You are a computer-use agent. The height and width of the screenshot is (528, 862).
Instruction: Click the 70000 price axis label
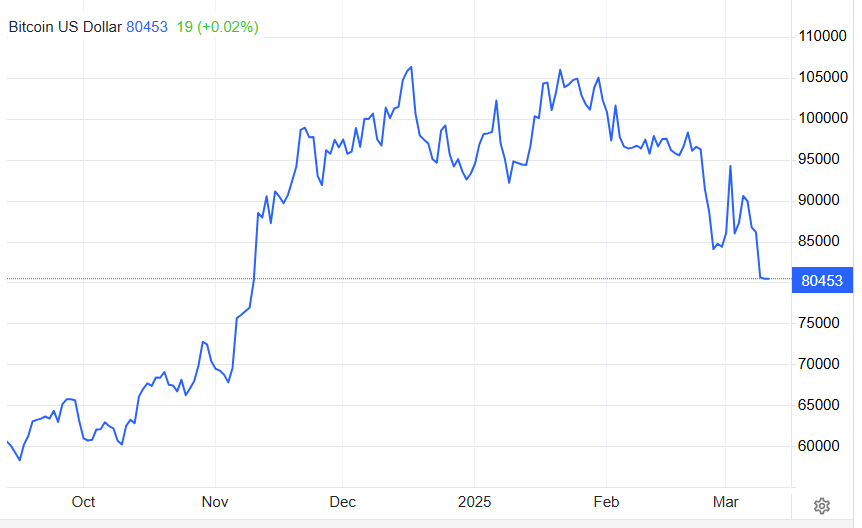click(819, 364)
